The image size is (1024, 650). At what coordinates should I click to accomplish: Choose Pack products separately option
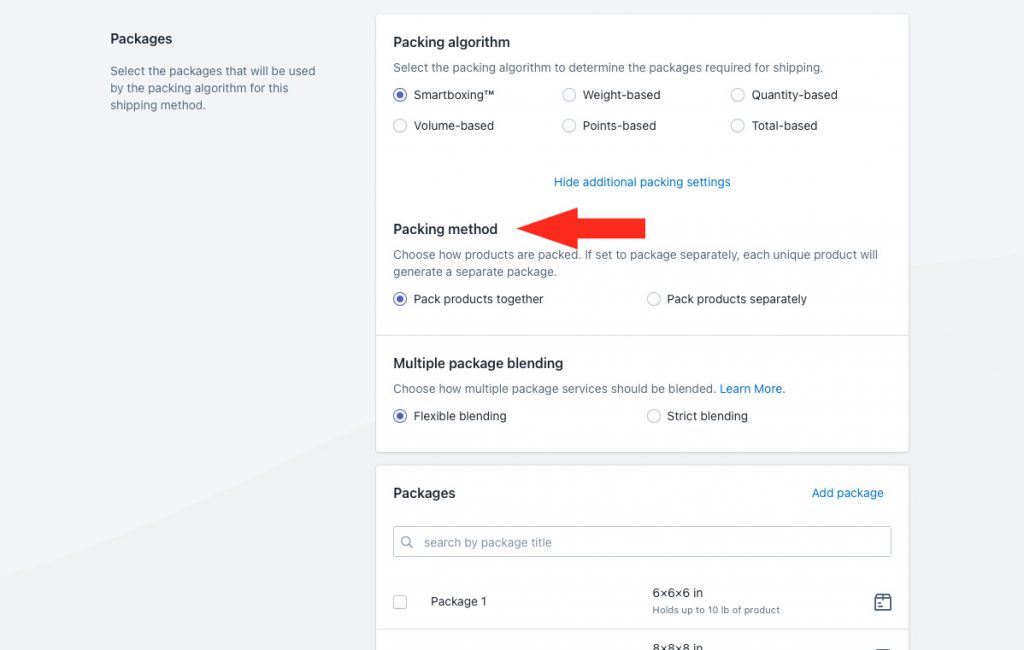tap(653, 299)
